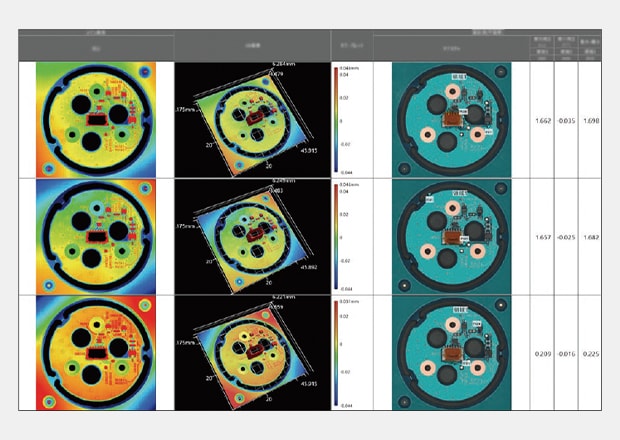Click the color scale bar in the 1.662 row

(x=336, y=119)
